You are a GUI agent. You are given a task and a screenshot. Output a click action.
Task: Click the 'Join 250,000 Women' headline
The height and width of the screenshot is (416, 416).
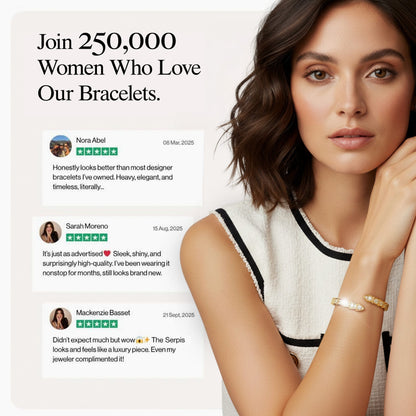point(119,67)
